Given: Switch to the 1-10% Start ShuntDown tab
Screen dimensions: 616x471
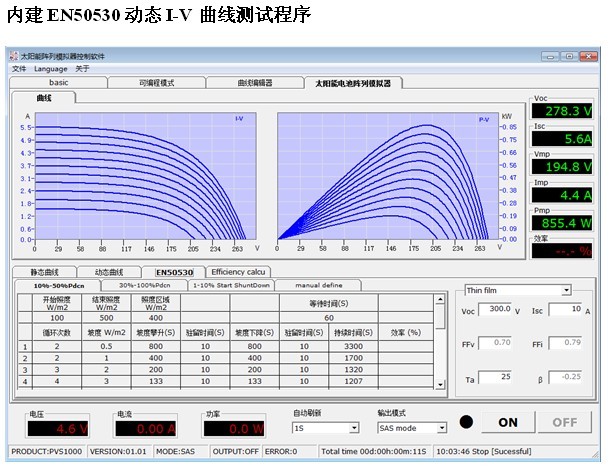Looking at the screenshot, I should [232, 285].
